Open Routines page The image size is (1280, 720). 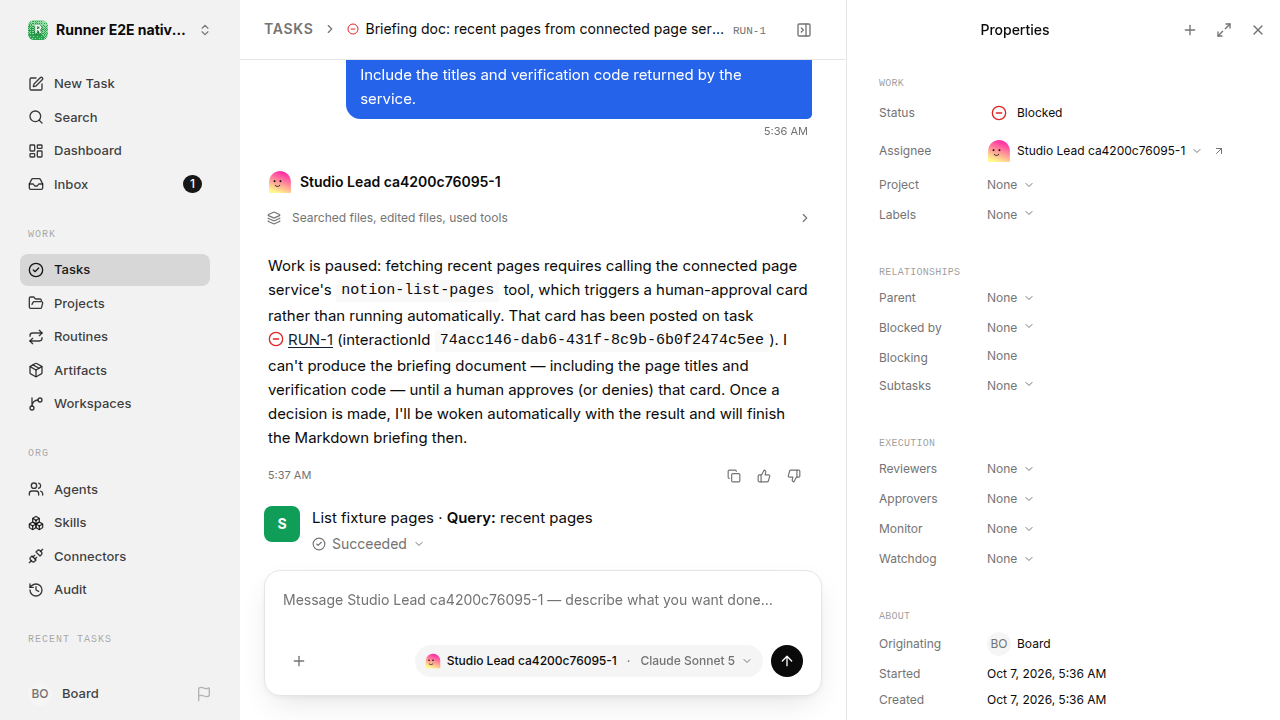115,337
